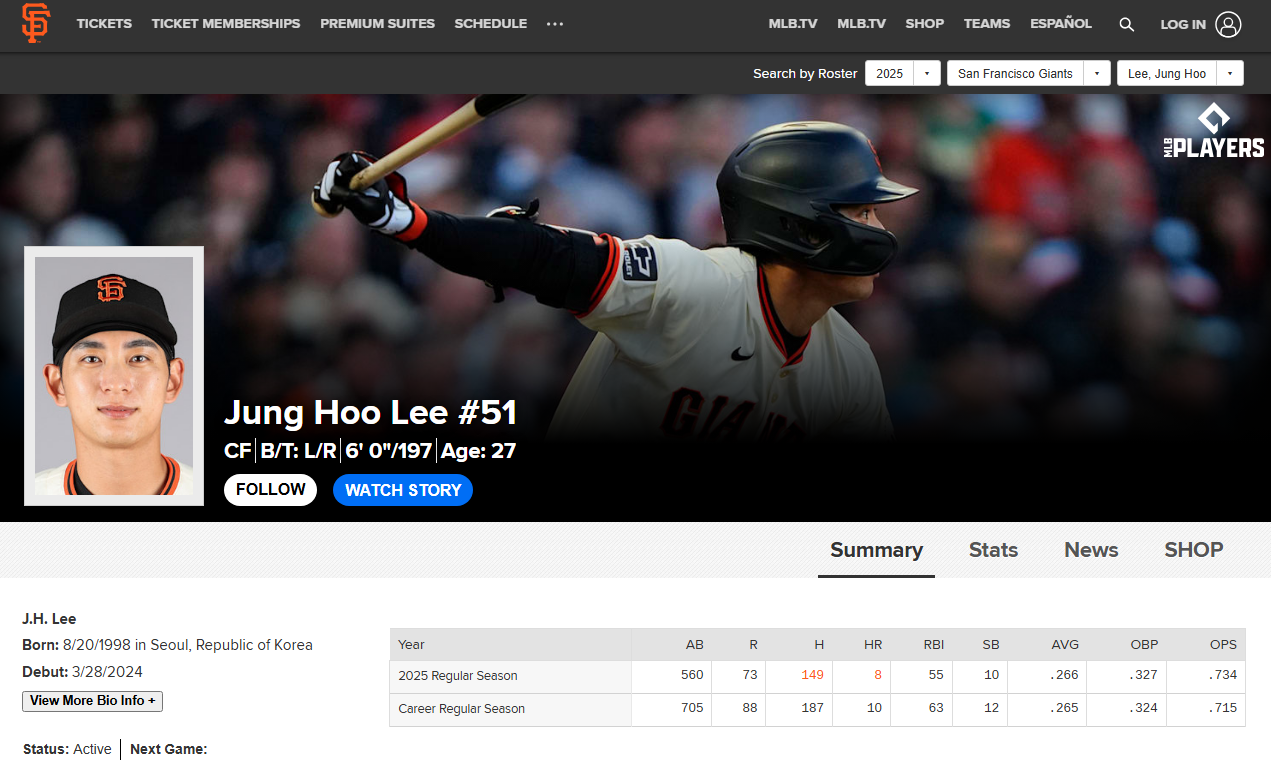The height and width of the screenshot is (772, 1271).
Task: Click the SB column header
Action: [x=990, y=645]
